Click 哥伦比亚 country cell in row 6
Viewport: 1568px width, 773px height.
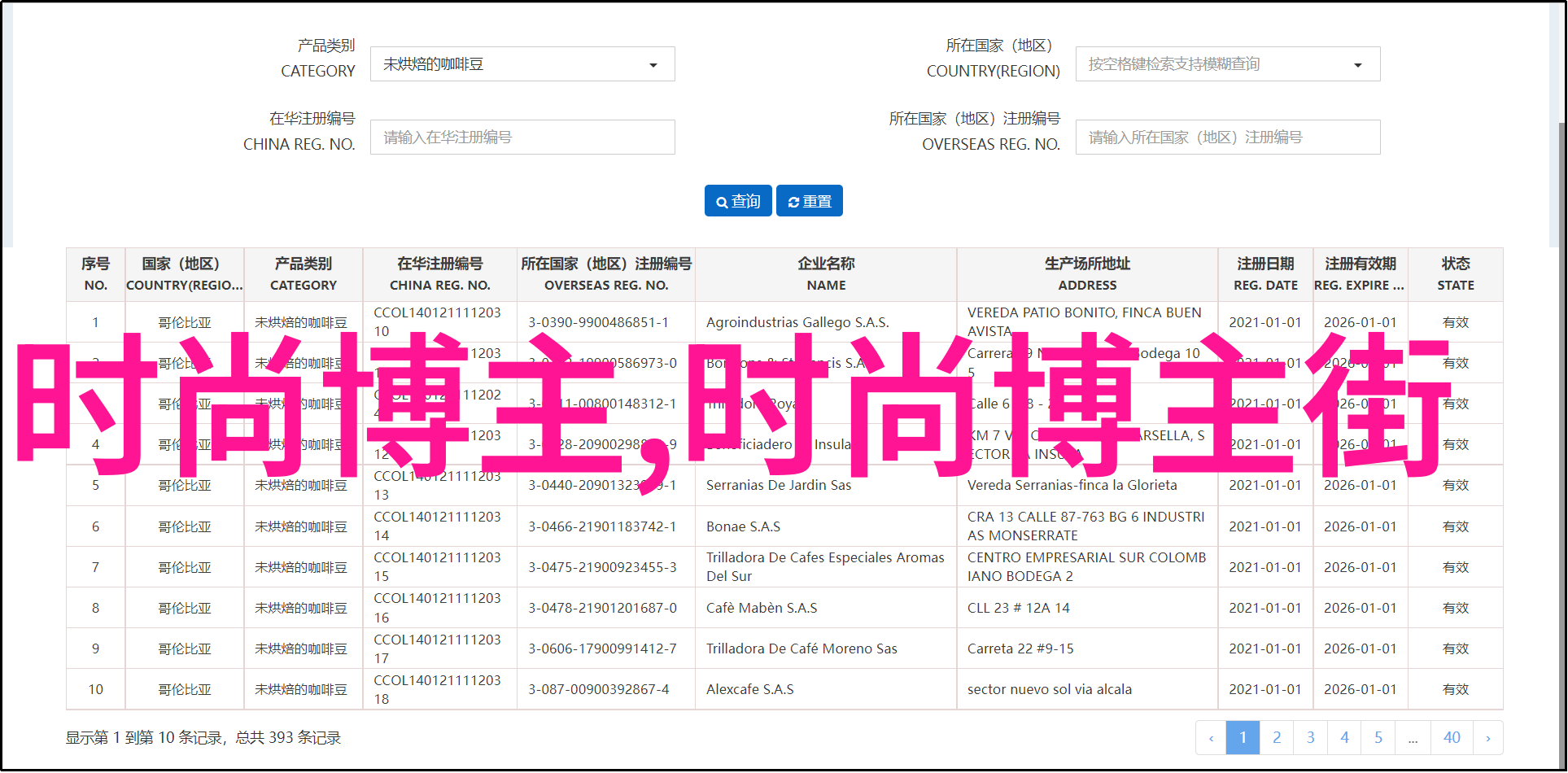click(x=185, y=526)
